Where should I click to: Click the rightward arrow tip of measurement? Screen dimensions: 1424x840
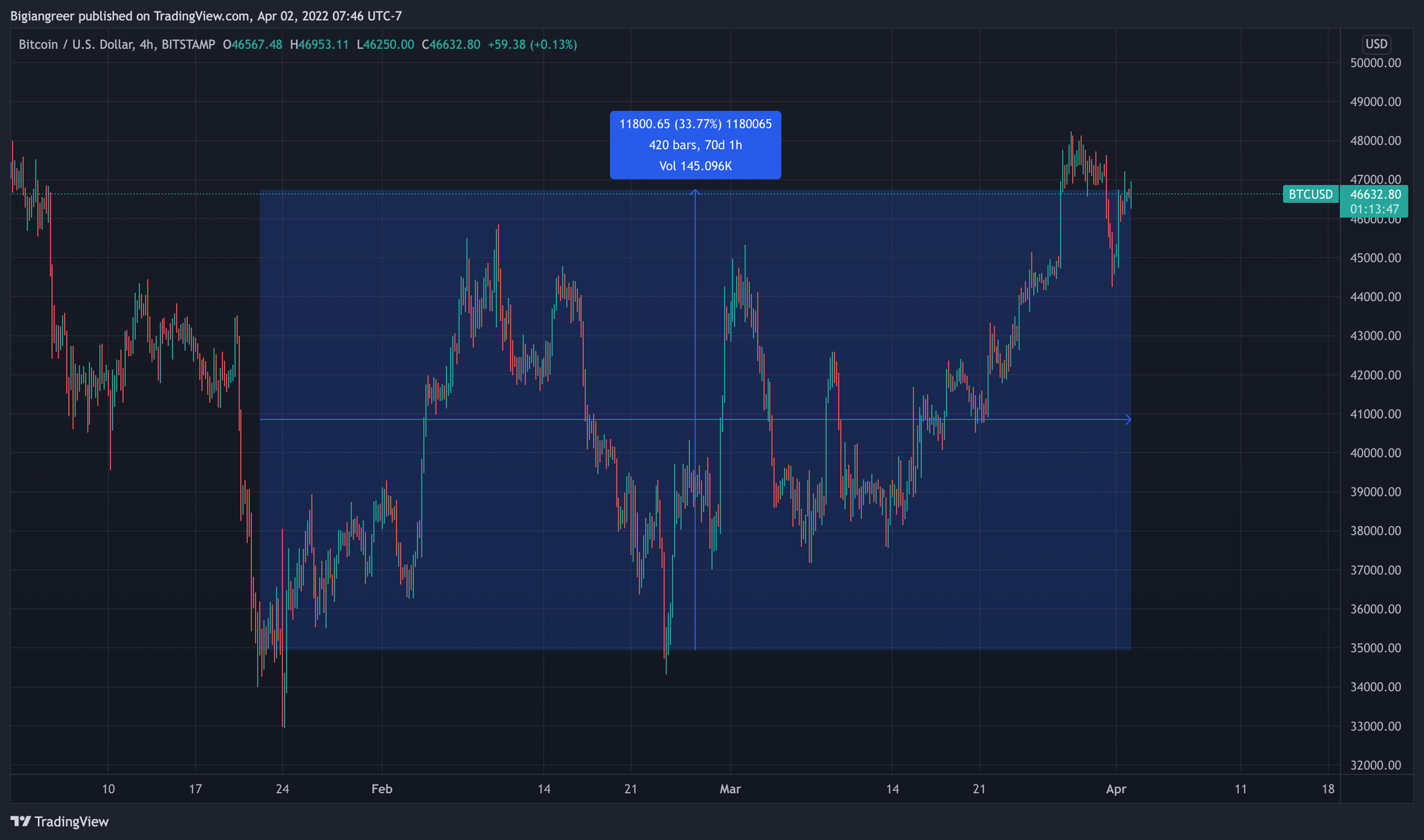pyautogui.click(x=1128, y=419)
